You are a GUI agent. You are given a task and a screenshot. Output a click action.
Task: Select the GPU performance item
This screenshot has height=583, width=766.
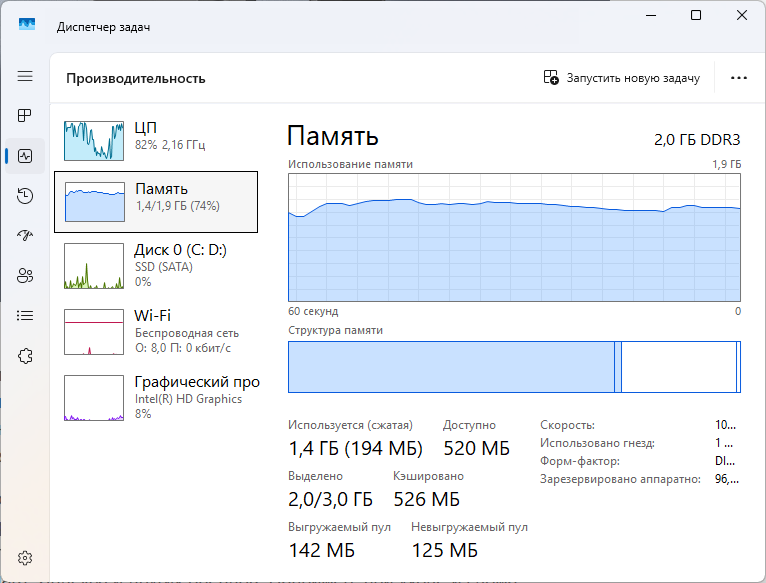click(160, 397)
